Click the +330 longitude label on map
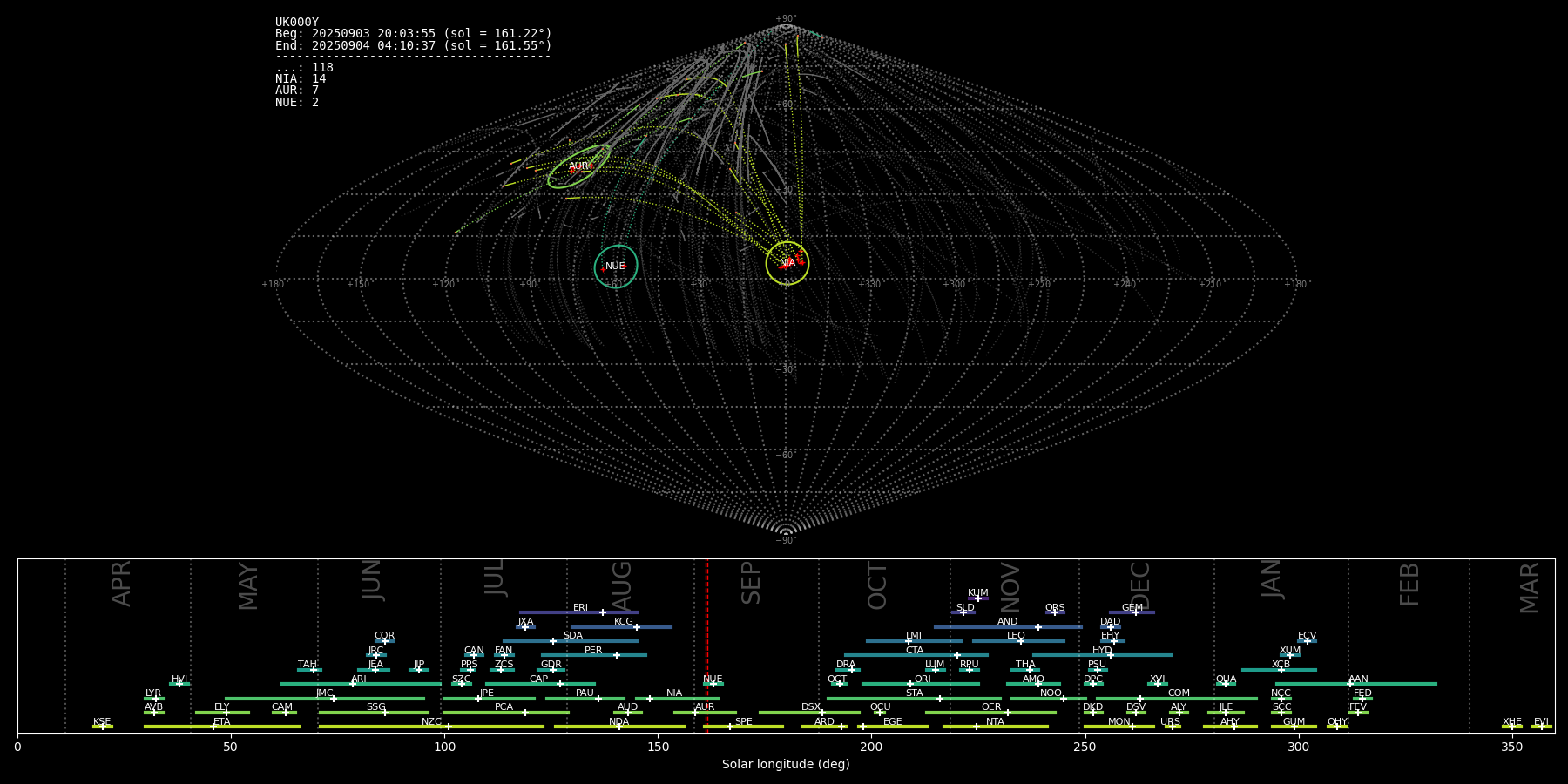The width and height of the screenshot is (1568, 784). [x=869, y=285]
